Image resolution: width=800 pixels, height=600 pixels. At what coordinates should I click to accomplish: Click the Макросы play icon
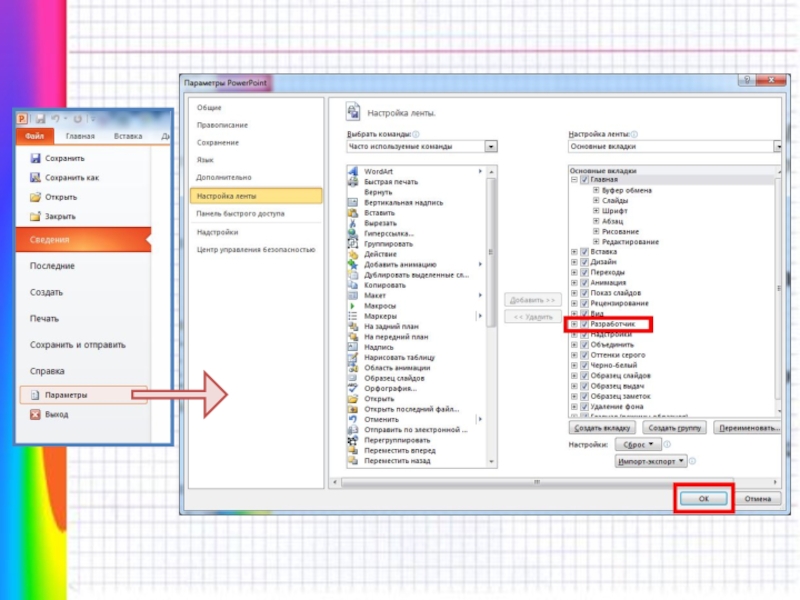[353, 306]
